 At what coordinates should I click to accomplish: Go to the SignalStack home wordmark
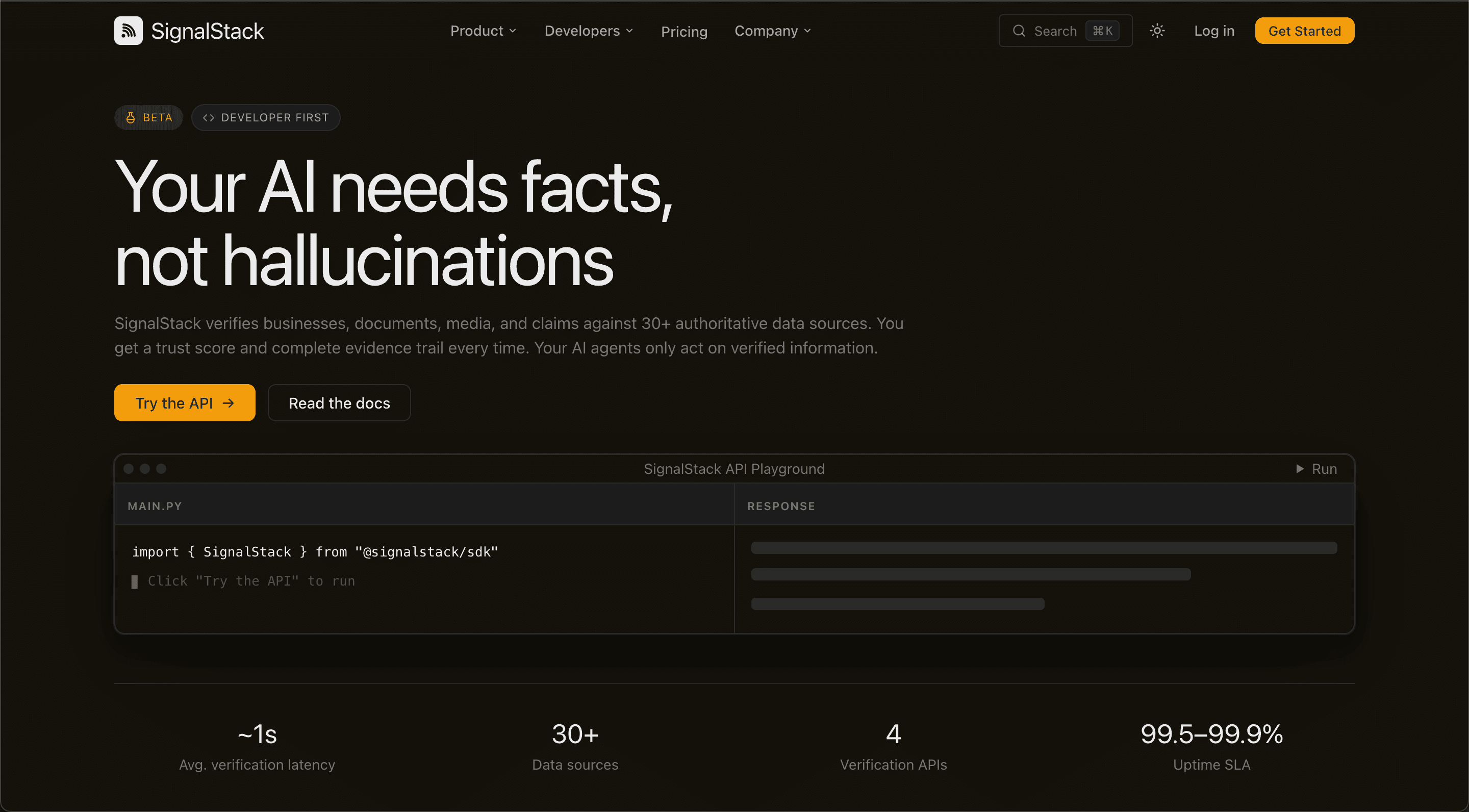pyautogui.click(x=207, y=31)
